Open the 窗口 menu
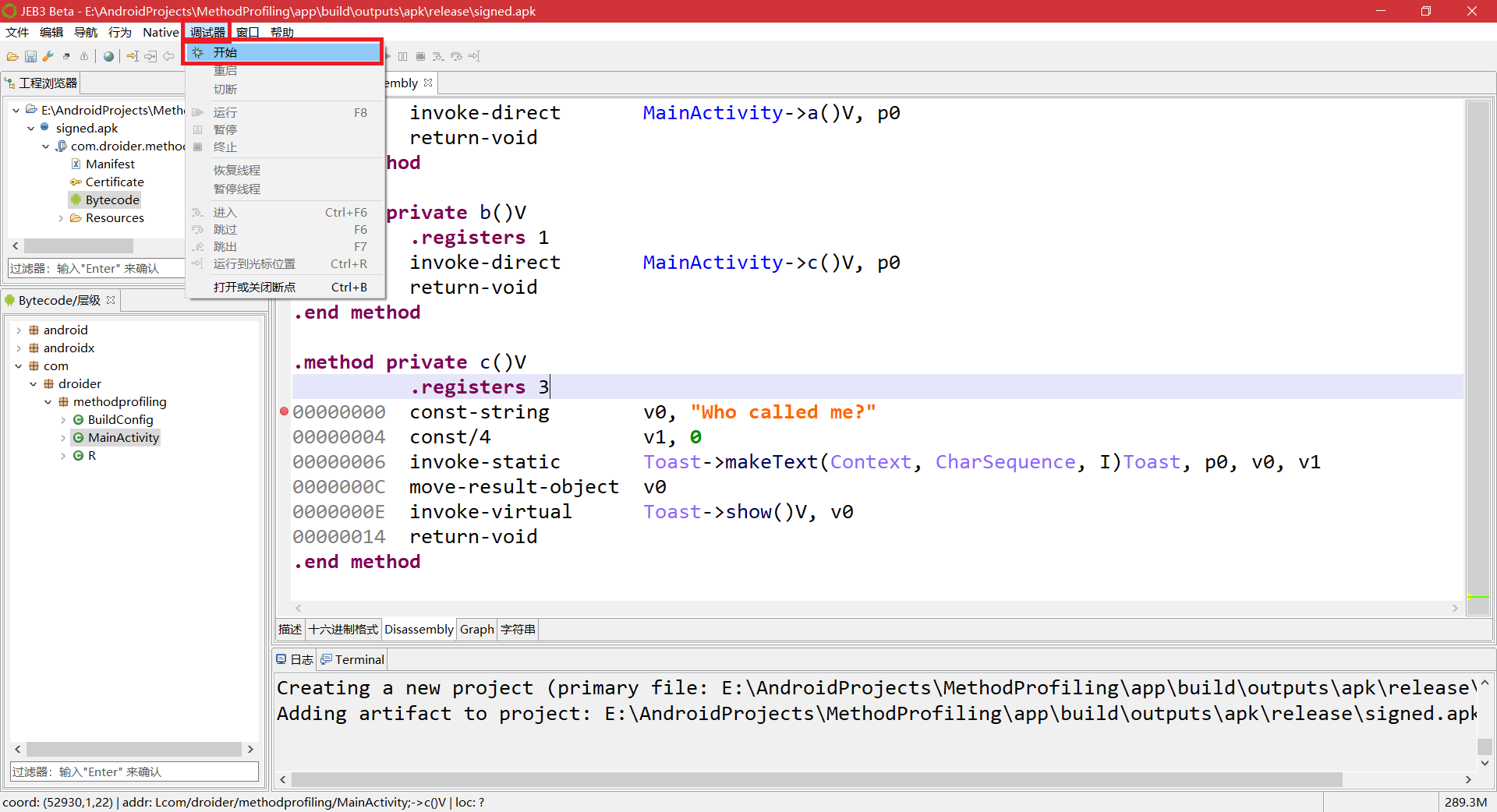 click(248, 32)
